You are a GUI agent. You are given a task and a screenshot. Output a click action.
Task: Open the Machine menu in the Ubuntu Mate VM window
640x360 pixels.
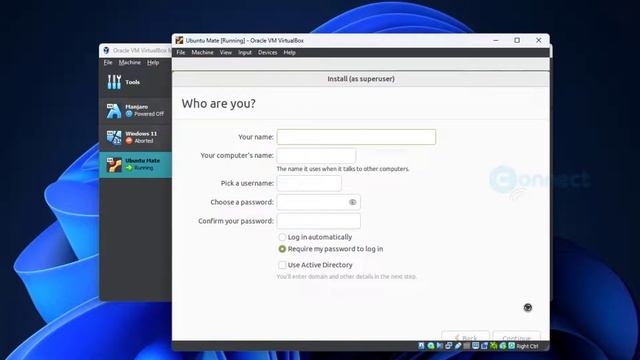pyautogui.click(x=202, y=52)
